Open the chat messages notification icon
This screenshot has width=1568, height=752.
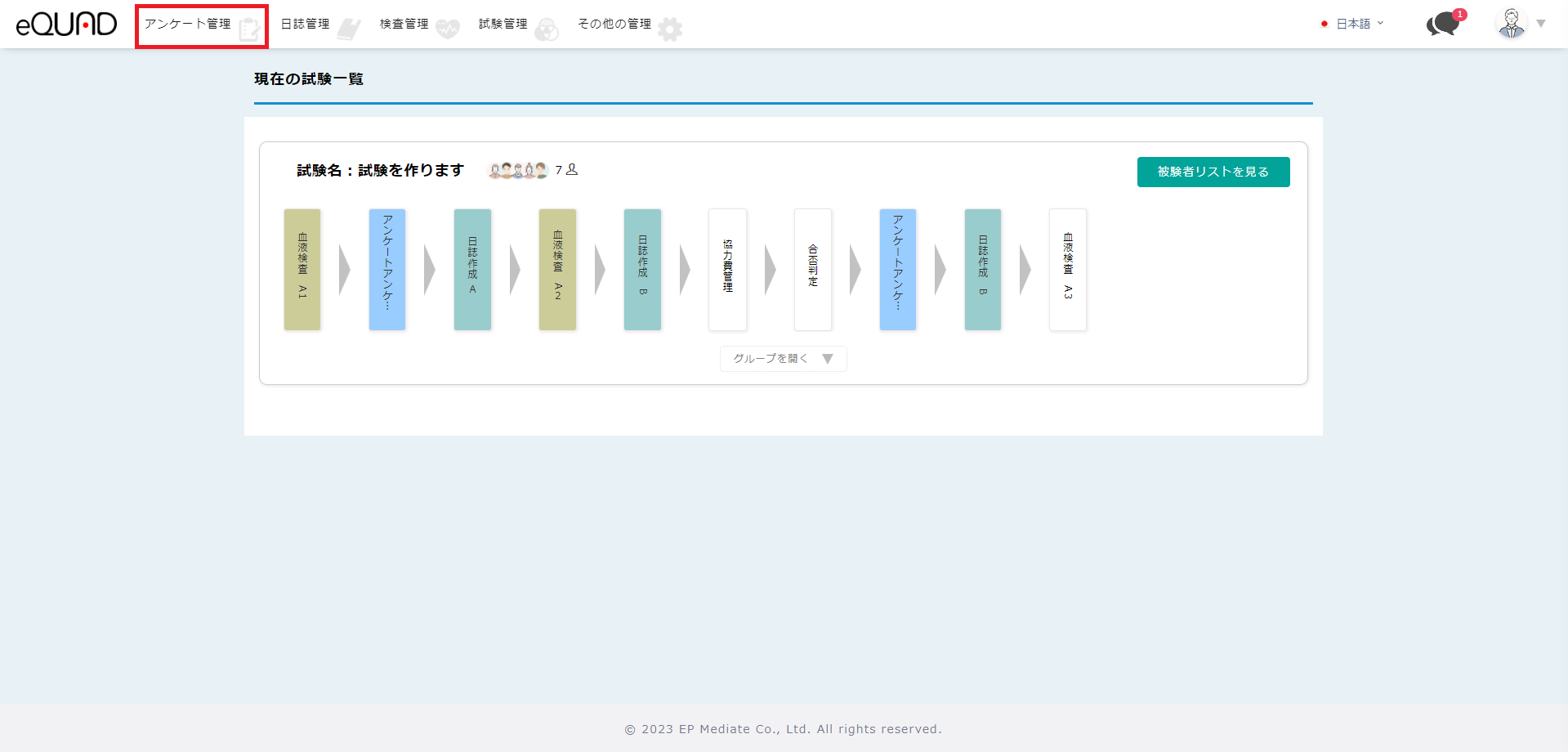coord(1443,25)
